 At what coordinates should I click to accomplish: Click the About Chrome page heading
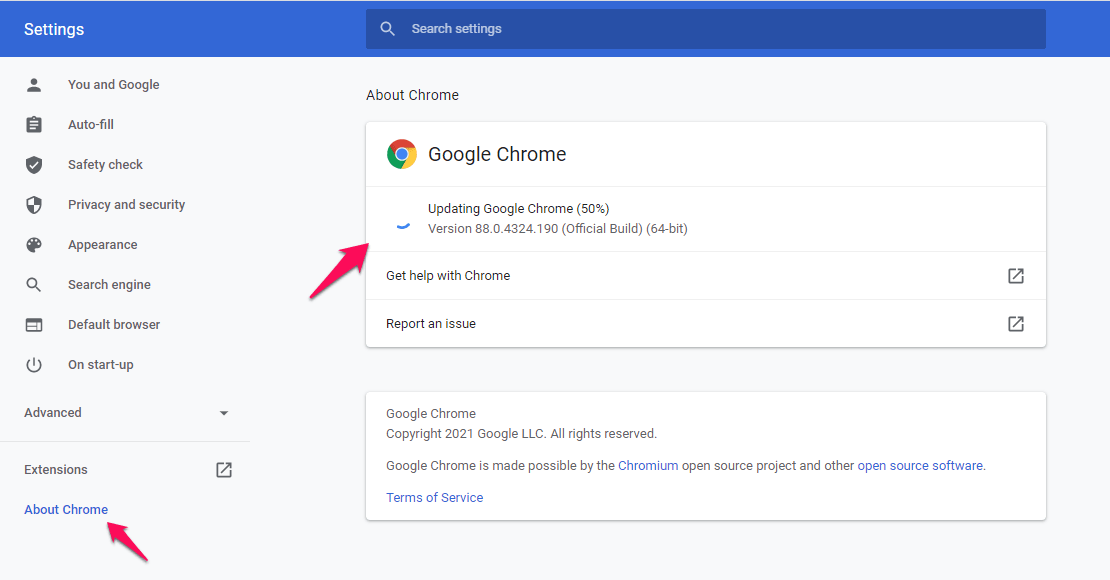[x=412, y=95]
